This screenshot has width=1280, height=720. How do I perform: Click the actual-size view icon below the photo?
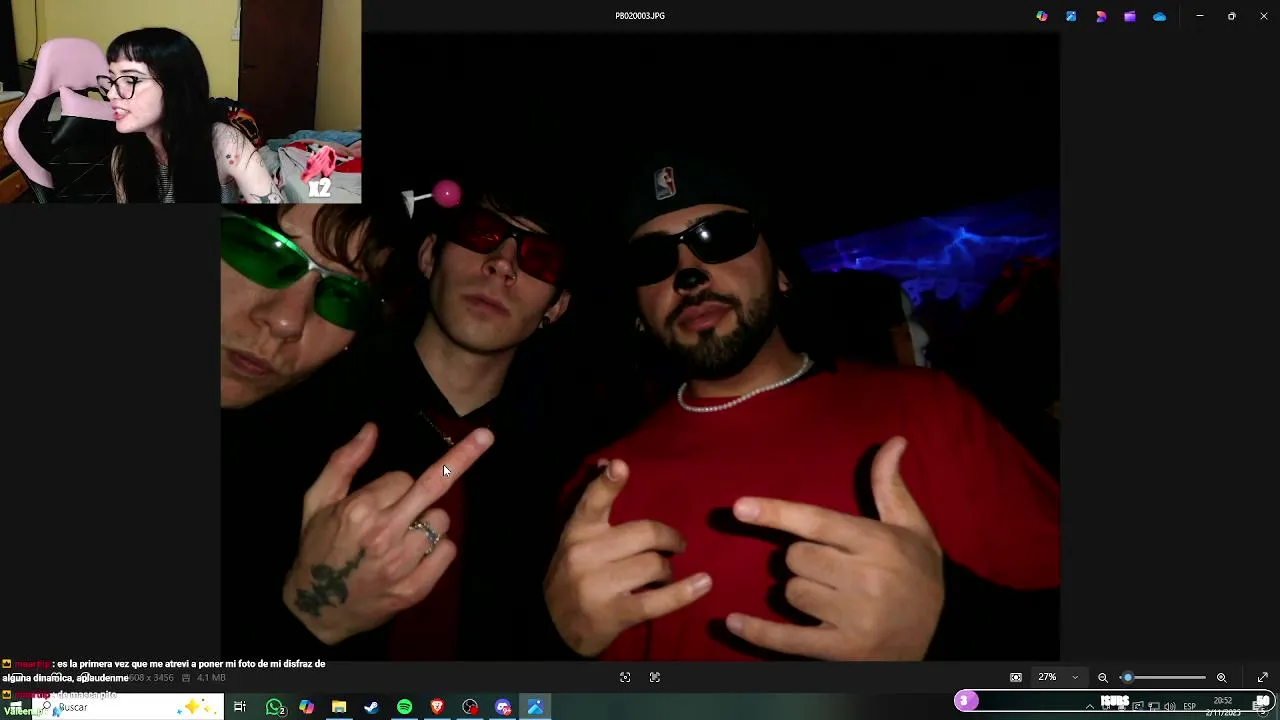[x=655, y=677]
